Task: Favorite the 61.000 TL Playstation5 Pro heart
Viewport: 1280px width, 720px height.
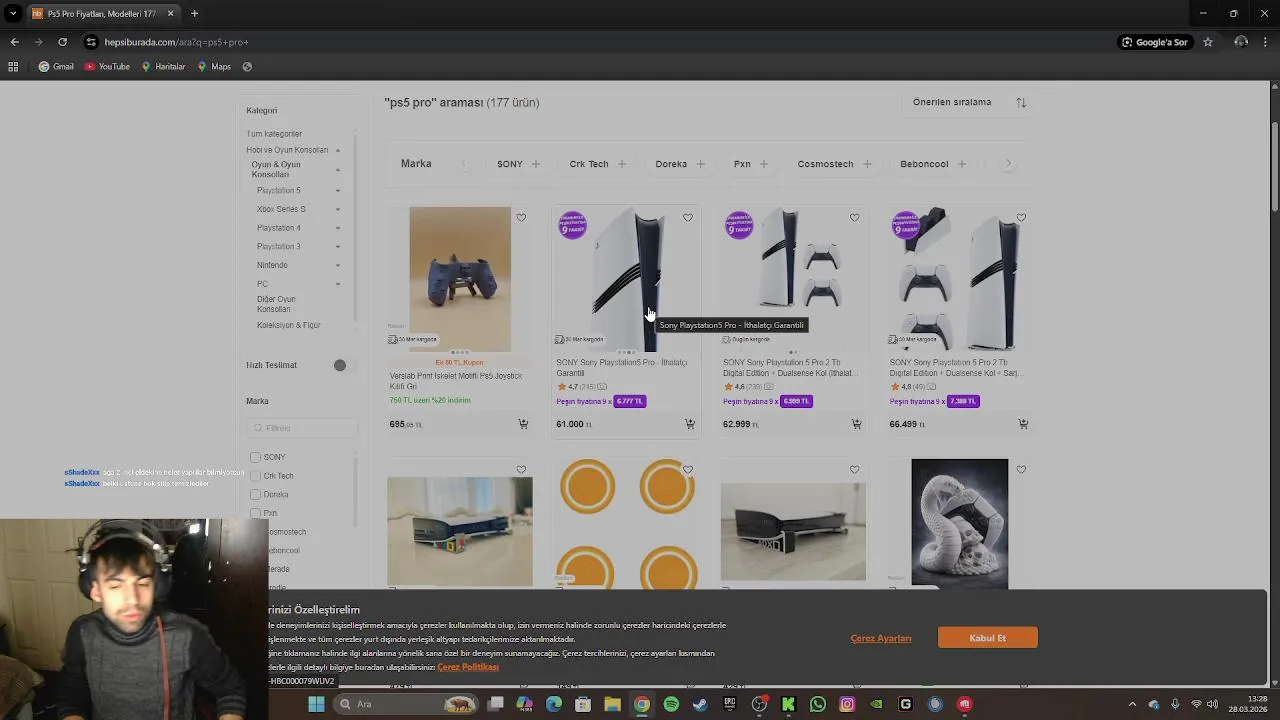Action: pyautogui.click(x=688, y=218)
